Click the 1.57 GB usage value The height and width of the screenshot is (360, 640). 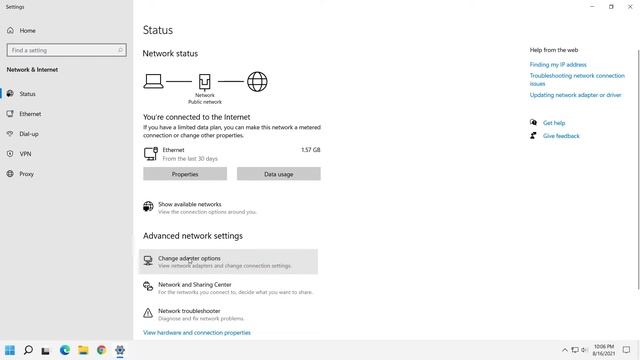click(311, 150)
